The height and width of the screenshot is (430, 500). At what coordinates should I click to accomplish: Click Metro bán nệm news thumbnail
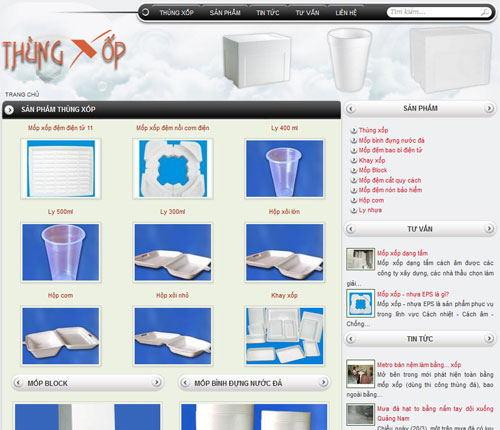tap(360, 374)
